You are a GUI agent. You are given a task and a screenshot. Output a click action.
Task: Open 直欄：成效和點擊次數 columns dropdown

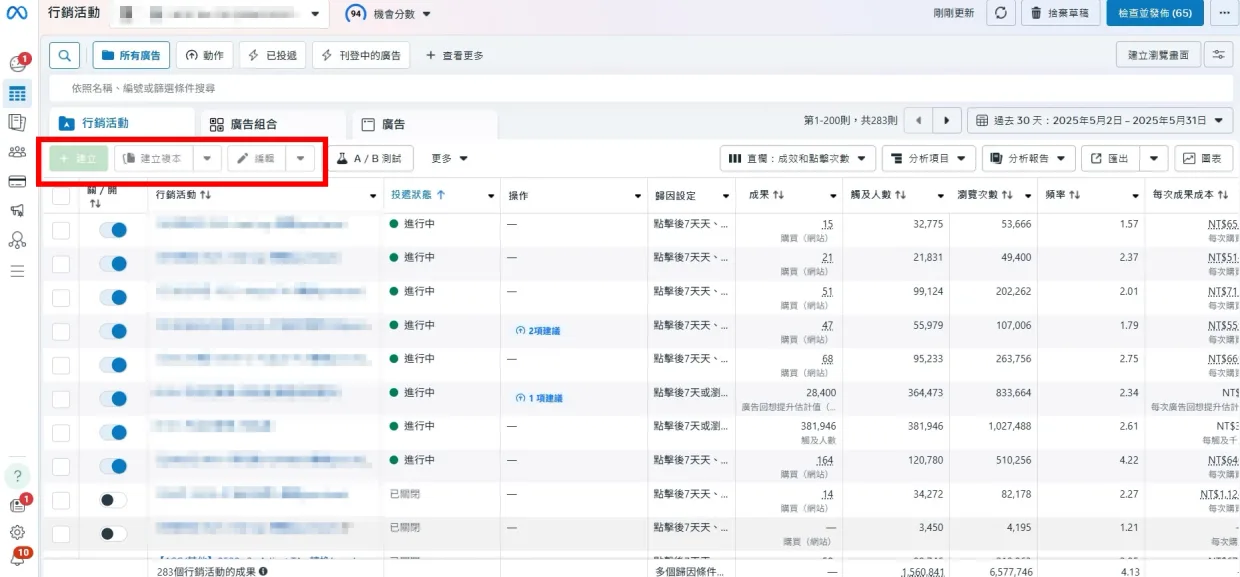point(798,158)
